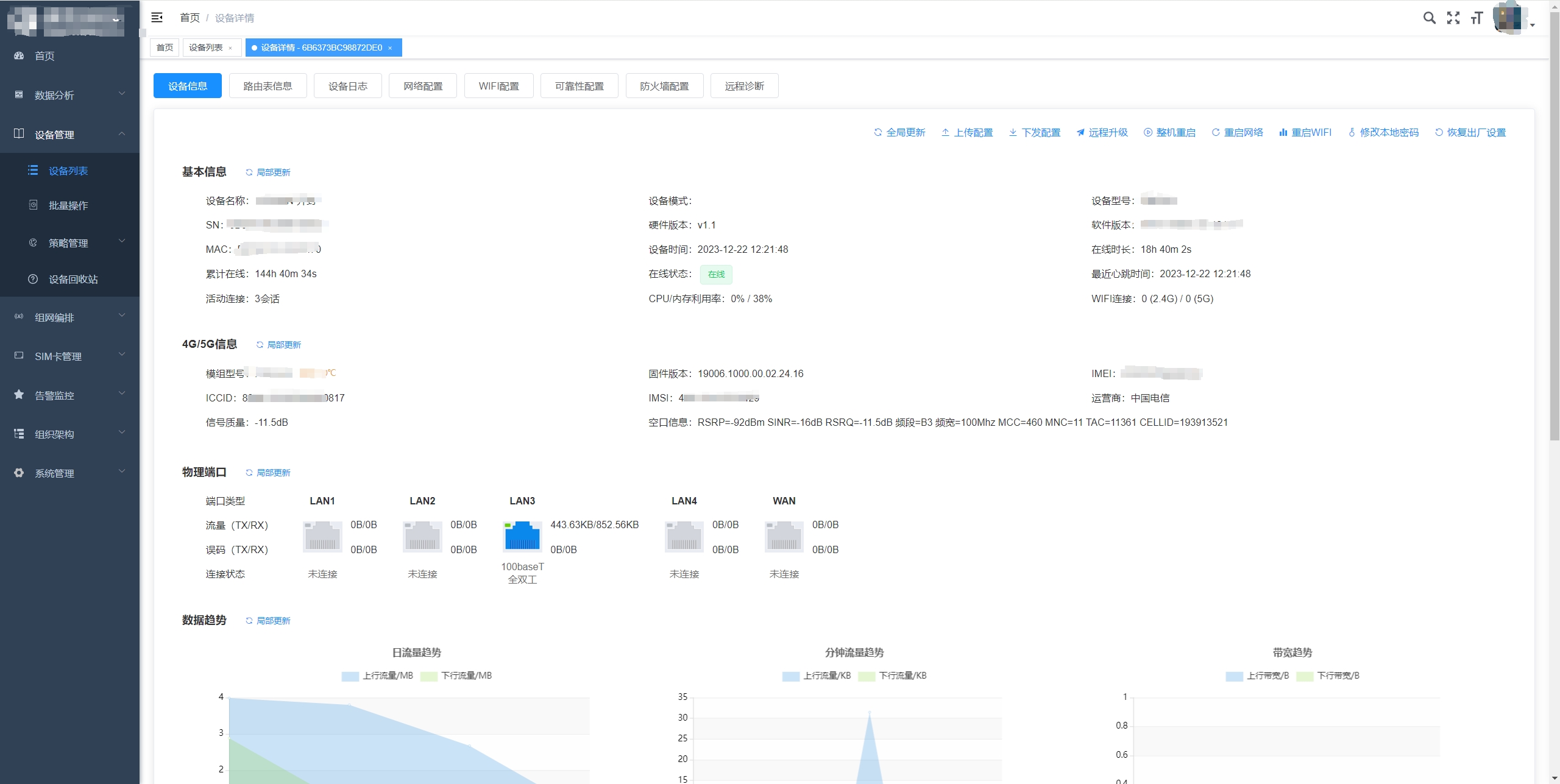Collapse 设备管理 sidebar menu
The image size is (1560, 784).
pyautogui.click(x=69, y=134)
